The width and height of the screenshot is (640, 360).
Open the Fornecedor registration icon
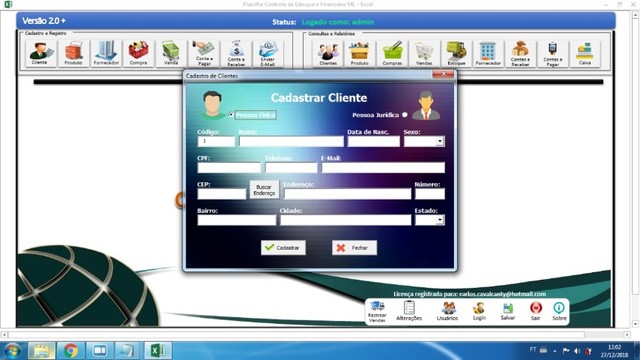click(106, 53)
